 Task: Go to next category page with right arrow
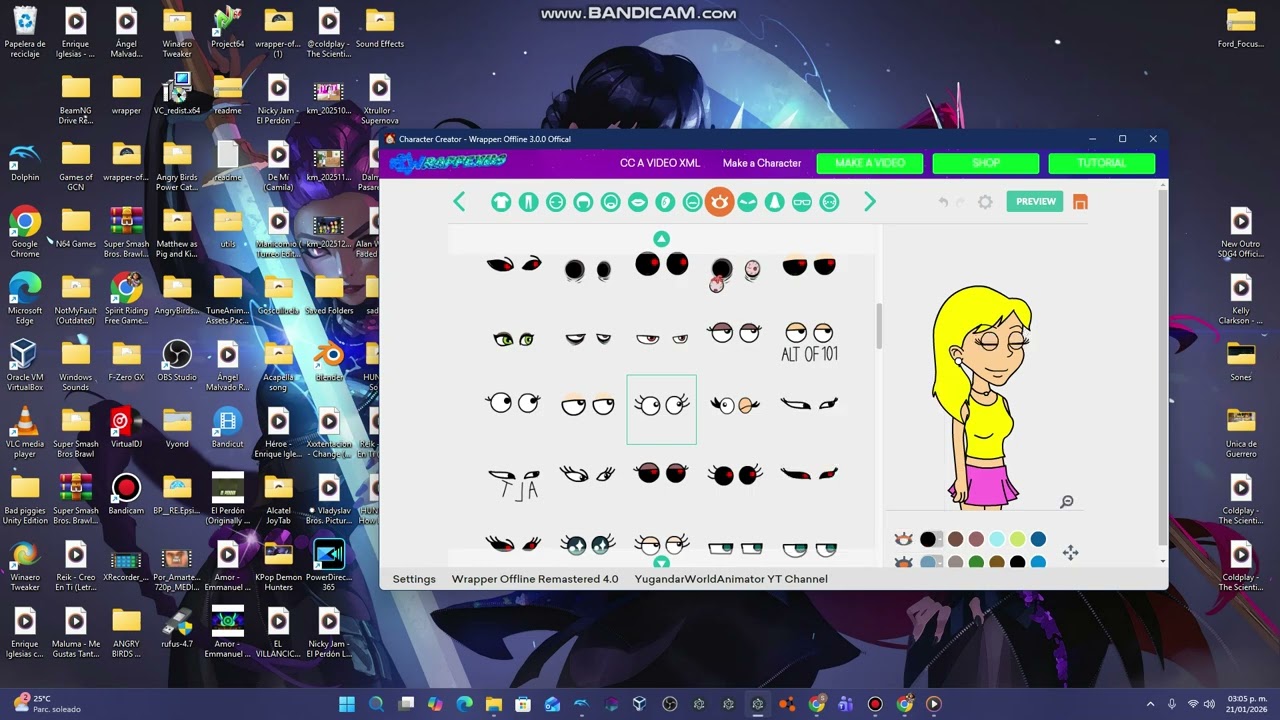870,202
